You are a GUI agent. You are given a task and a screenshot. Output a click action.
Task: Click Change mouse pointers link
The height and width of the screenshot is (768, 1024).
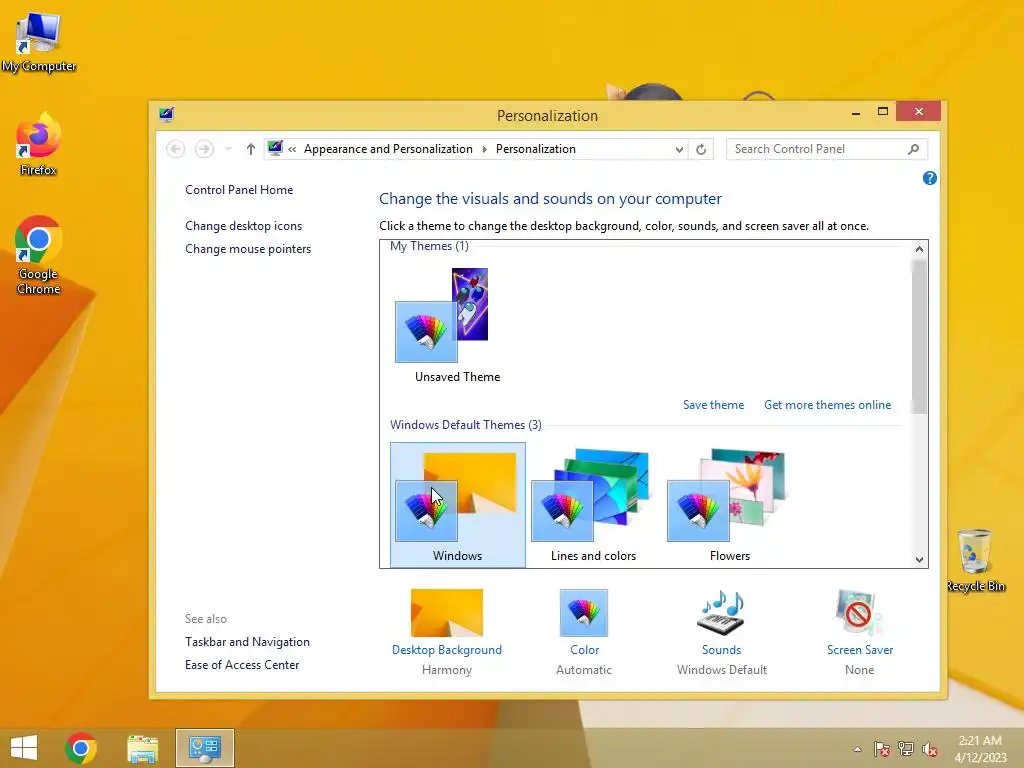coord(248,249)
